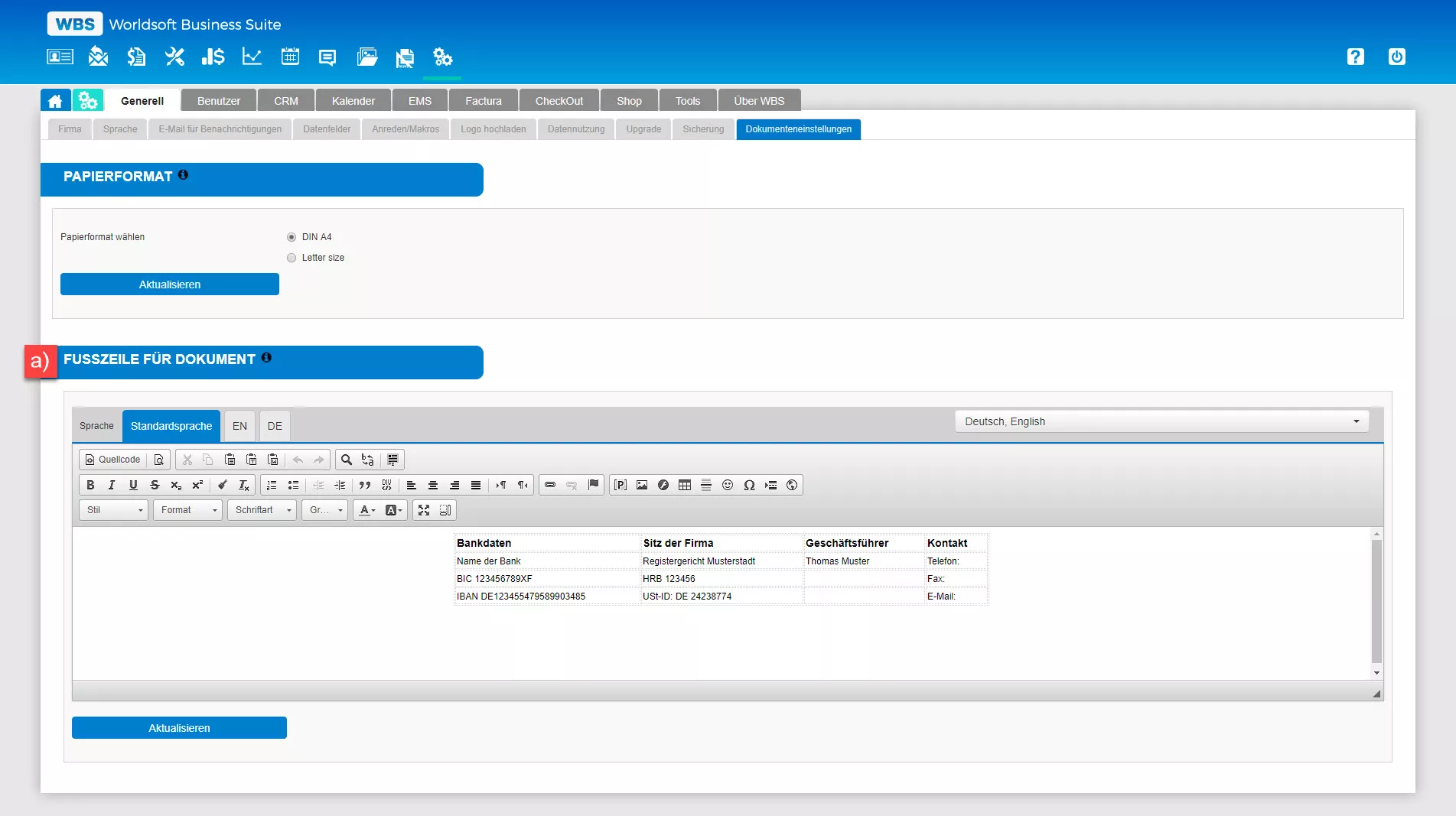The width and height of the screenshot is (1456, 816).
Task: Click the Bankdaten table header cell
Action: click(547, 543)
